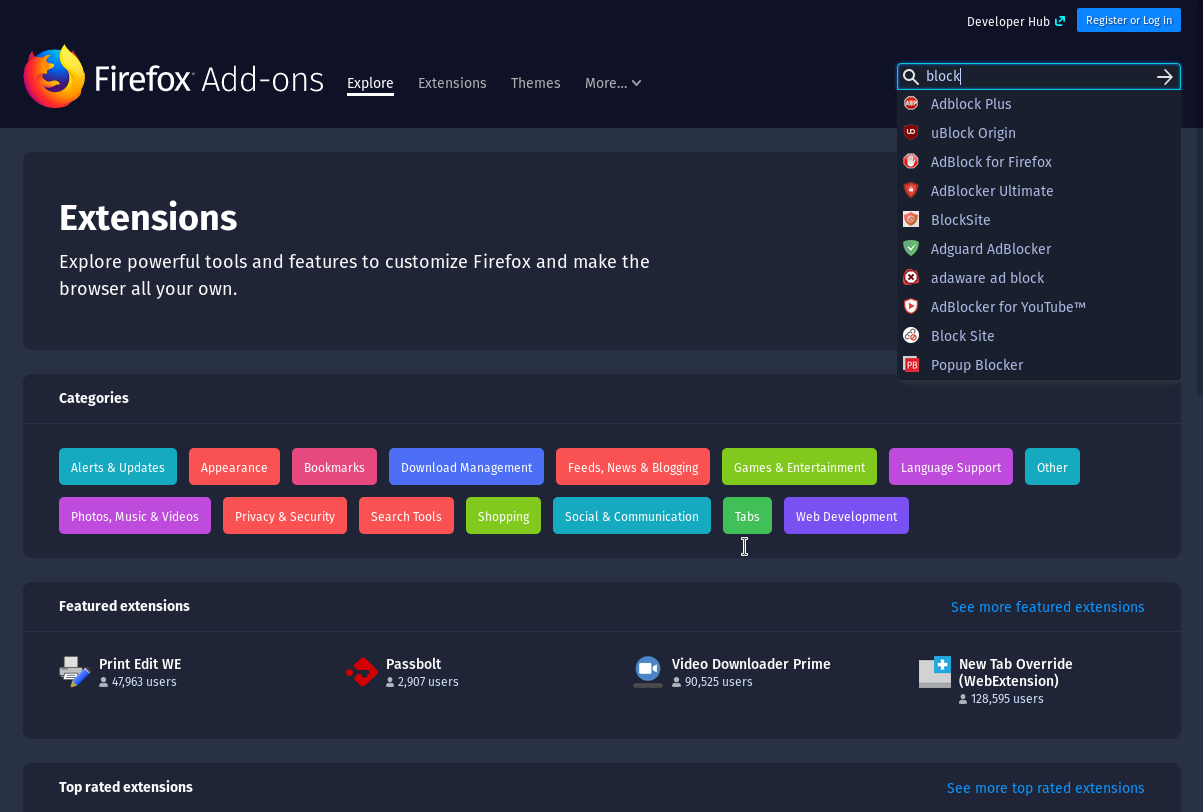Click the Passbolt extension icon

coord(361,672)
